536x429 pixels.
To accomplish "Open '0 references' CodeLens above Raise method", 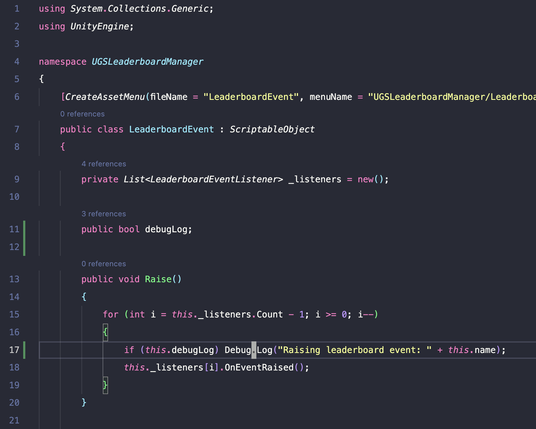I will [x=104, y=264].
